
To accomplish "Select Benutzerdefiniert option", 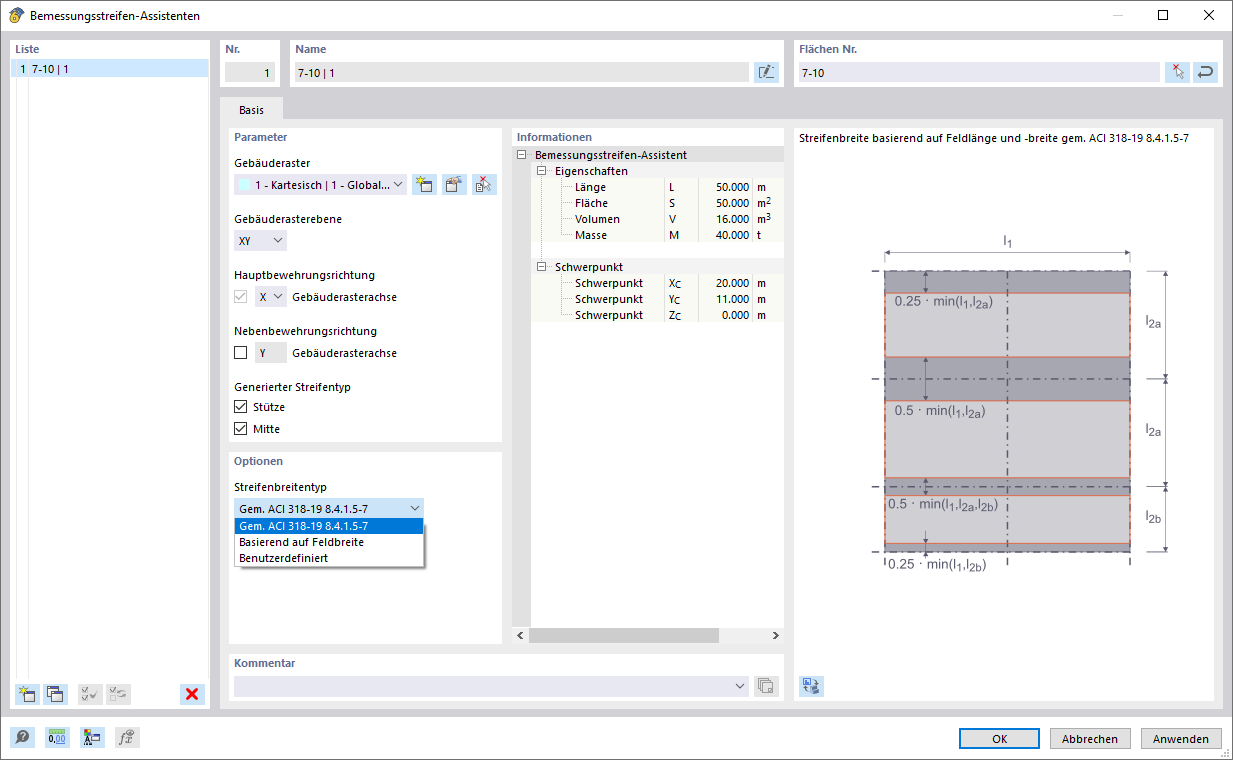I will [329, 558].
